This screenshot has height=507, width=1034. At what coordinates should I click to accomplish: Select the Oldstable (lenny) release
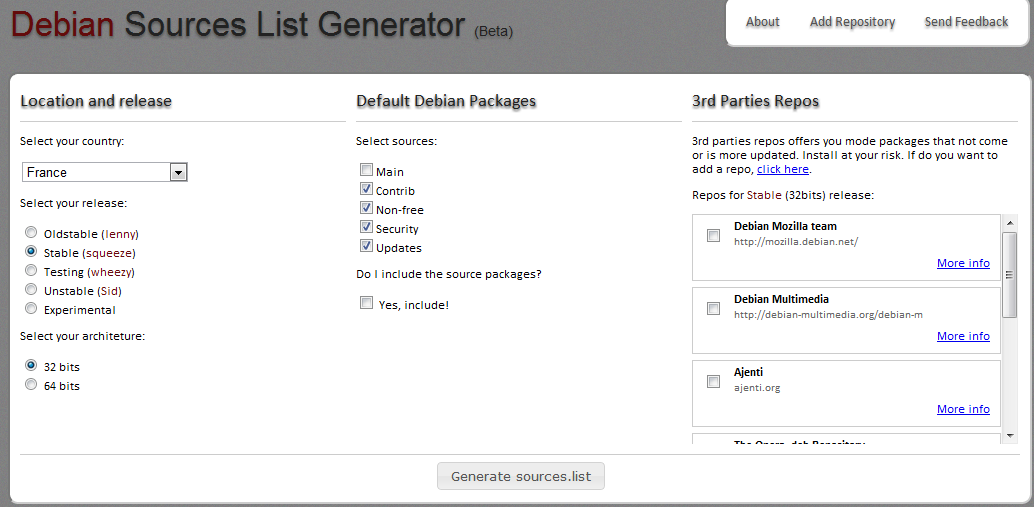31,233
